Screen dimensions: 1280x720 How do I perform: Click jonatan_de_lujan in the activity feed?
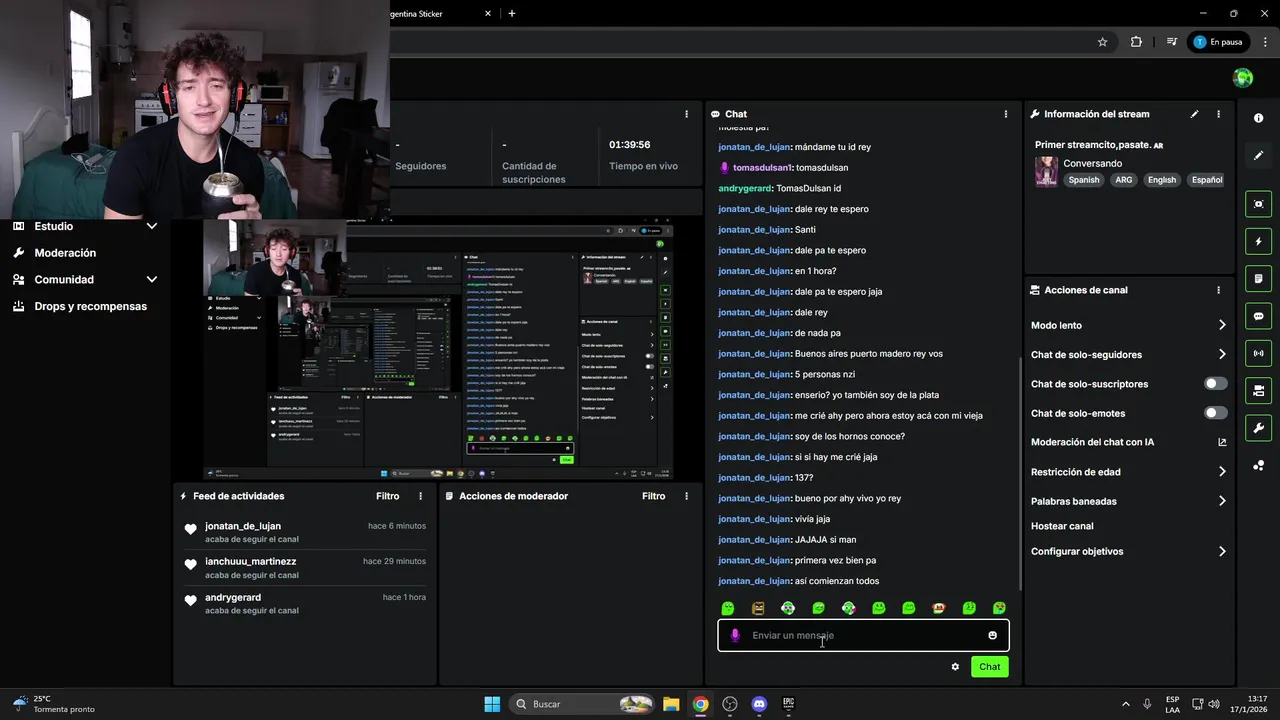point(243,526)
